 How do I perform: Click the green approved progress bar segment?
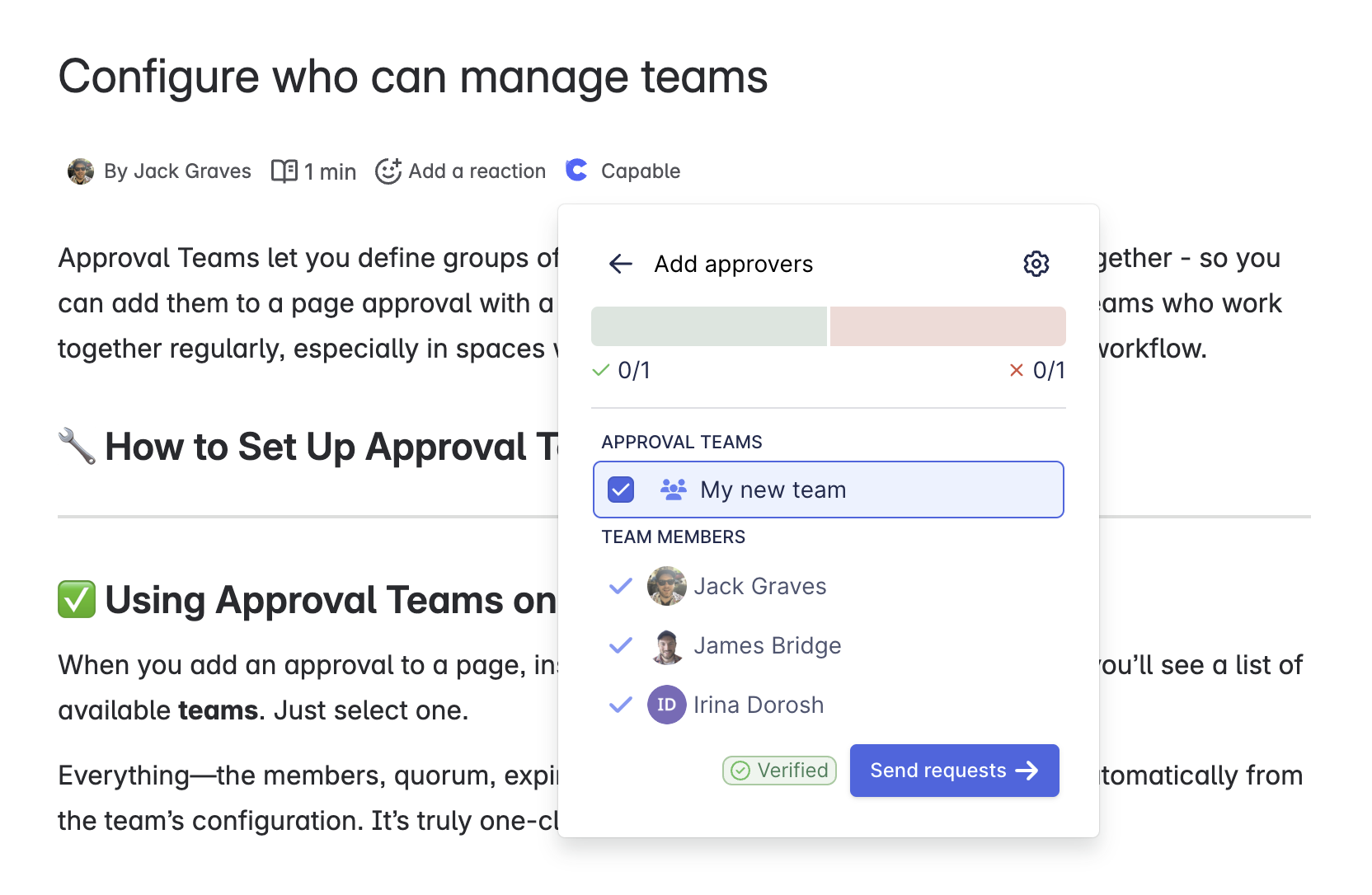point(708,326)
